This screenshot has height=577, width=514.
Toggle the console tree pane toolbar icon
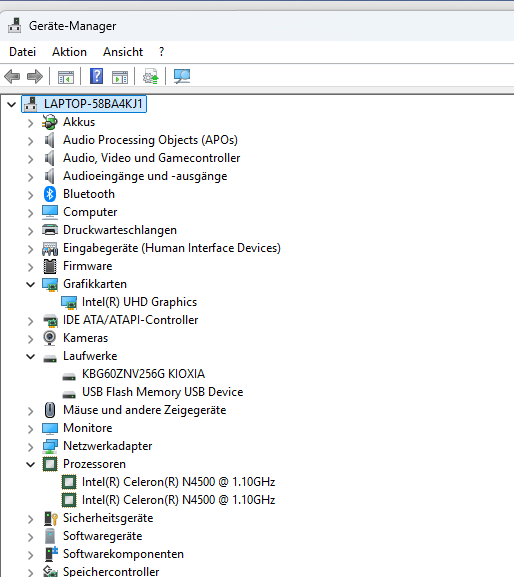(66, 77)
